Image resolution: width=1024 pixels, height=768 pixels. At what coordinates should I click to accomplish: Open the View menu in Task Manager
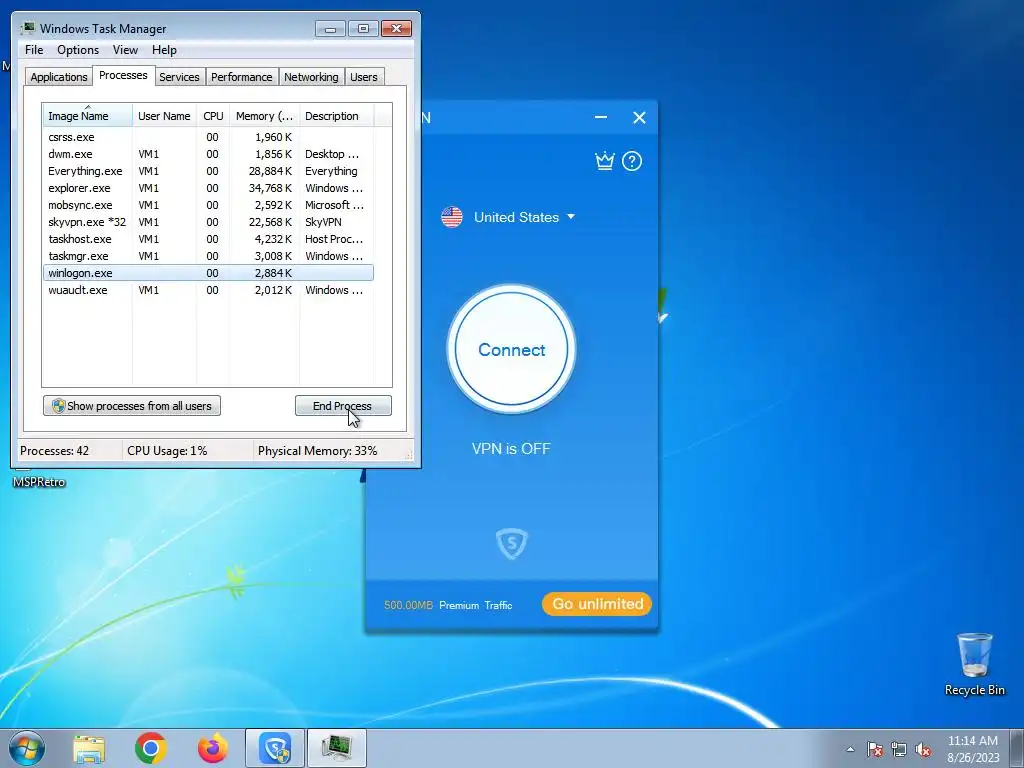click(125, 50)
